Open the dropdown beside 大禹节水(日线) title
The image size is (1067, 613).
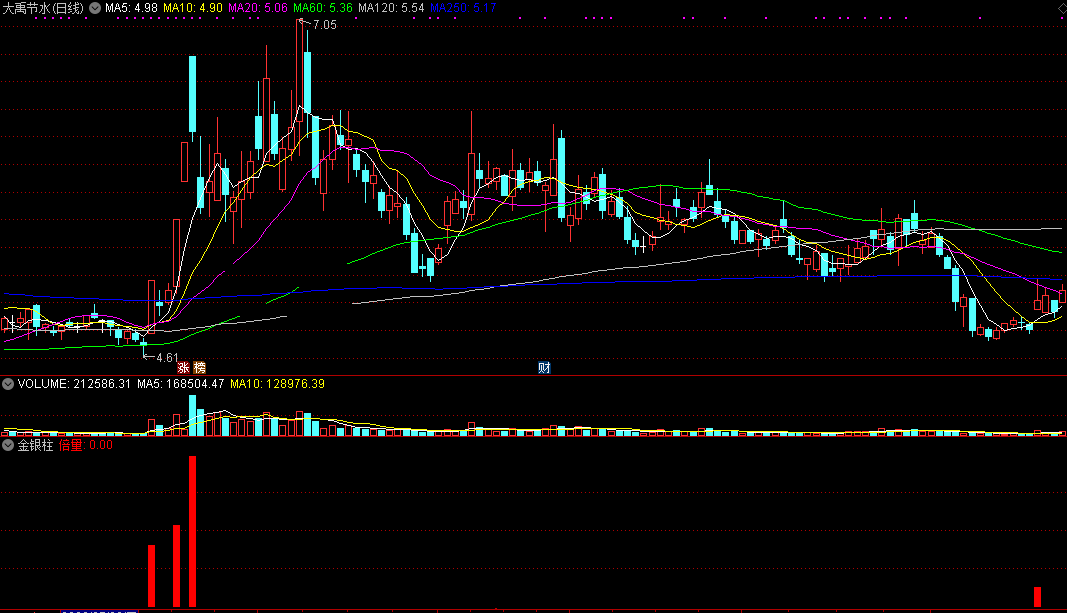pos(95,8)
